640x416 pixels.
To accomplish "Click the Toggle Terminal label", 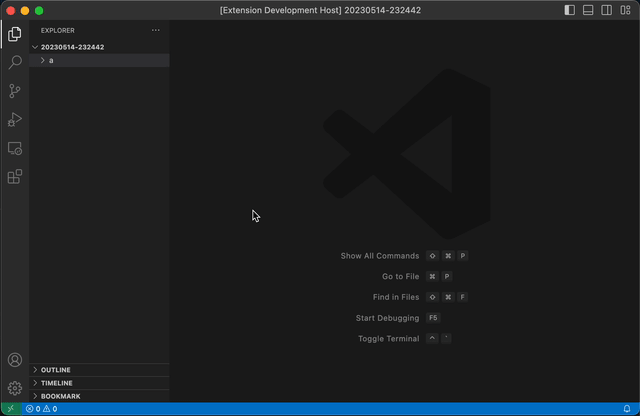I will 389,338.
